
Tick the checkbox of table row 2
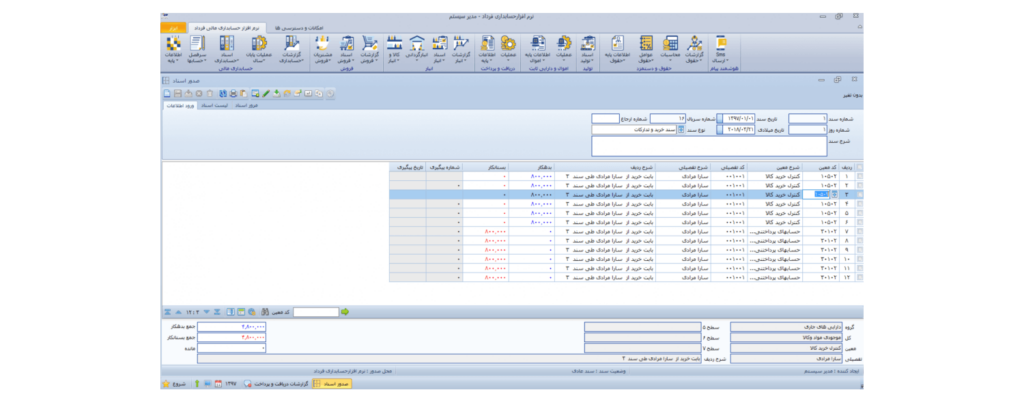click(x=859, y=185)
